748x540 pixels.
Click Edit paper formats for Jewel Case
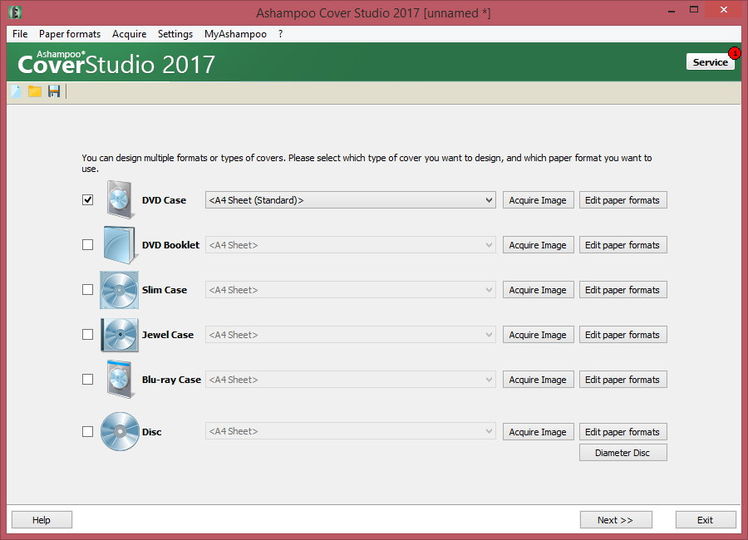tap(623, 334)
